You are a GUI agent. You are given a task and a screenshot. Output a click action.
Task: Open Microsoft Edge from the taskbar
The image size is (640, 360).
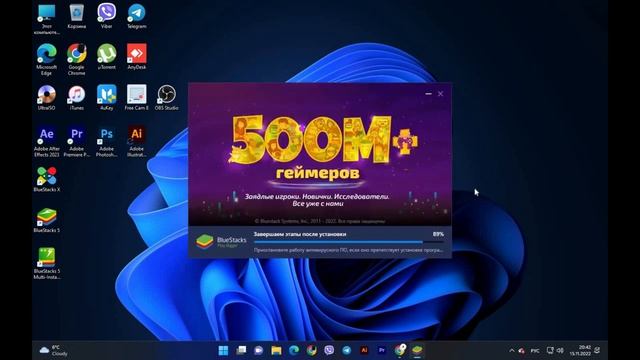click(294, 350)
